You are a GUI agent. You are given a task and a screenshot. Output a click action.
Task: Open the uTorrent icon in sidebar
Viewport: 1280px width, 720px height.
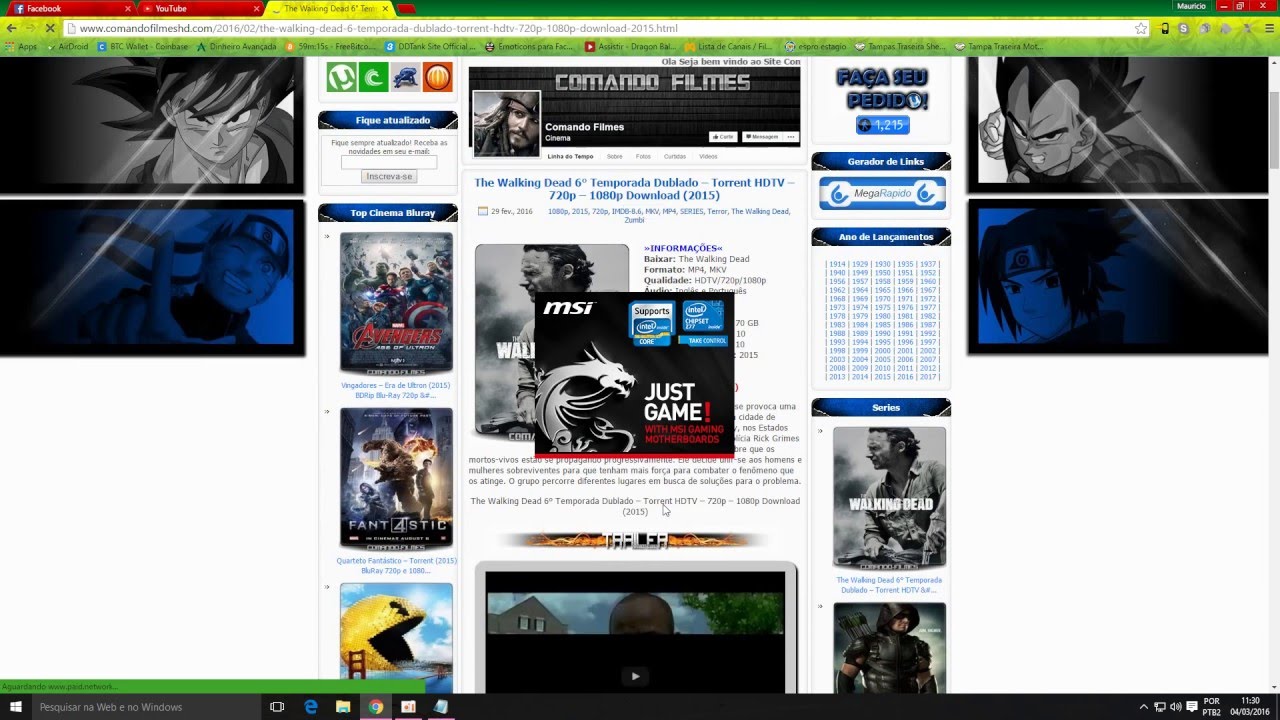pyautogui.click(x=342, y=77)
